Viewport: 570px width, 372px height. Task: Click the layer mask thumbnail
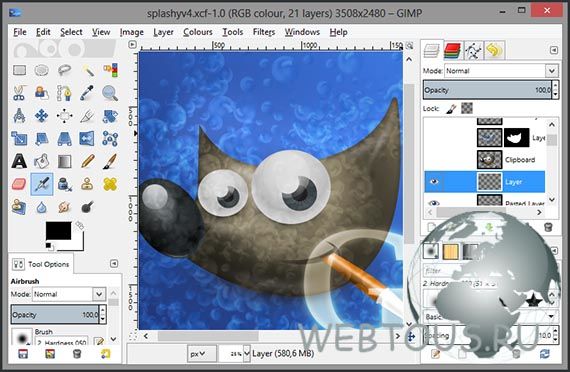pos(516,137)
